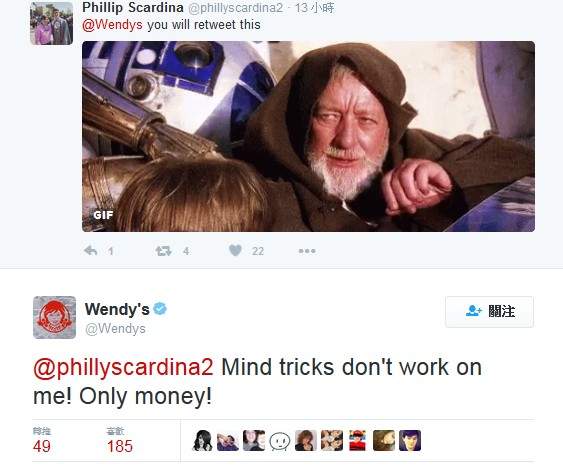Open the Wendy's display name
This screenshot has width=563, height=471.
tap(117, 309)
